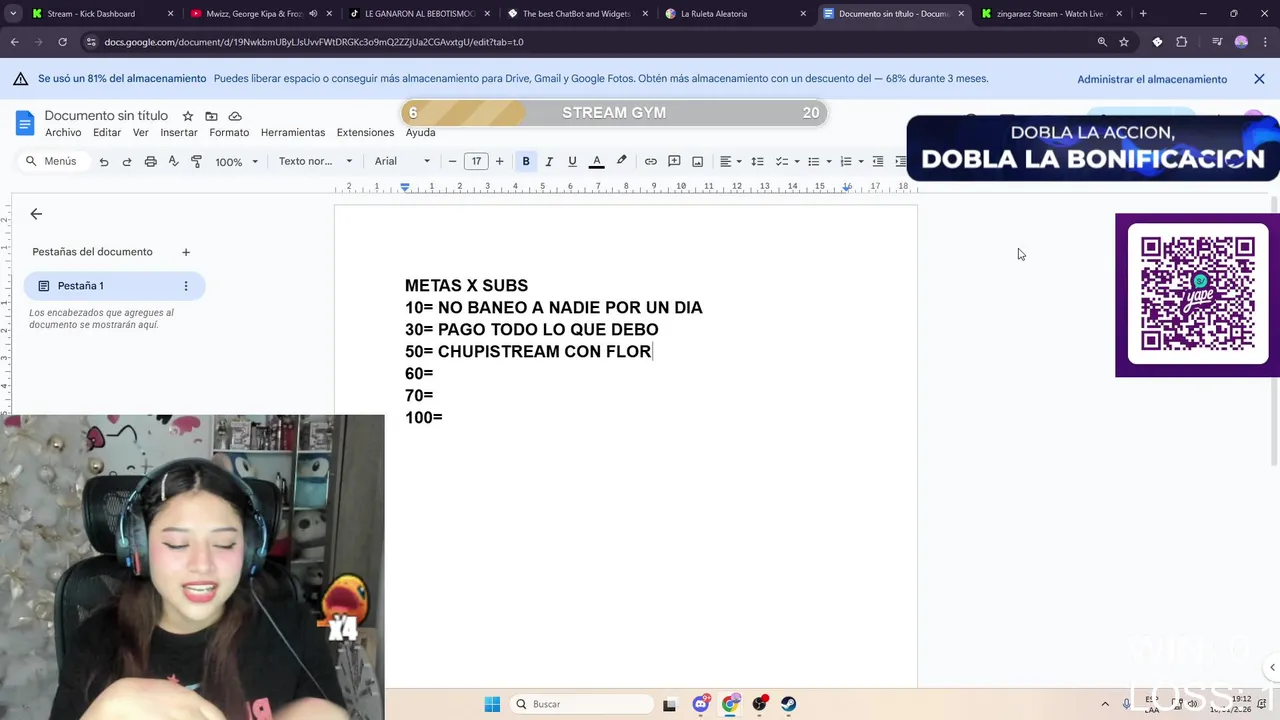Expand the numbered list options arrow
Screen dimensions: 1280x720
click(x=861, y=161)
